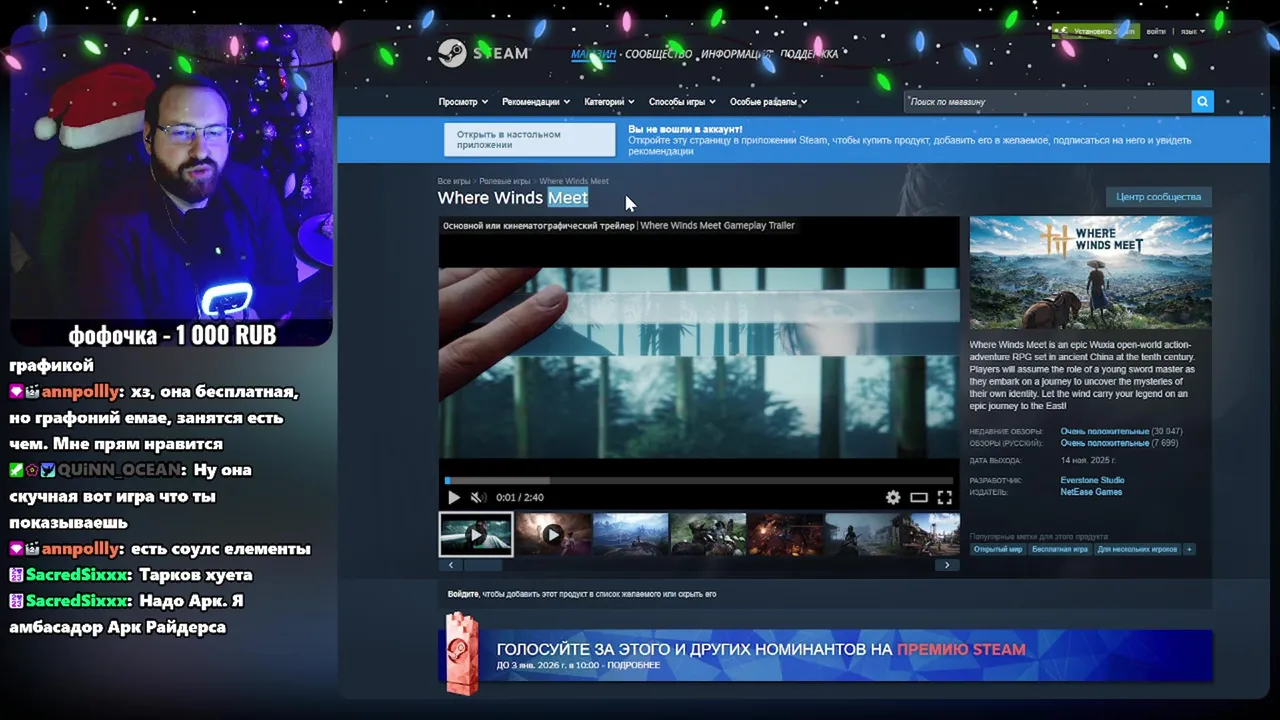Screen dimensions: 1280x720
Task: Seek along the trailer progress bar
Action: (699, 481)
